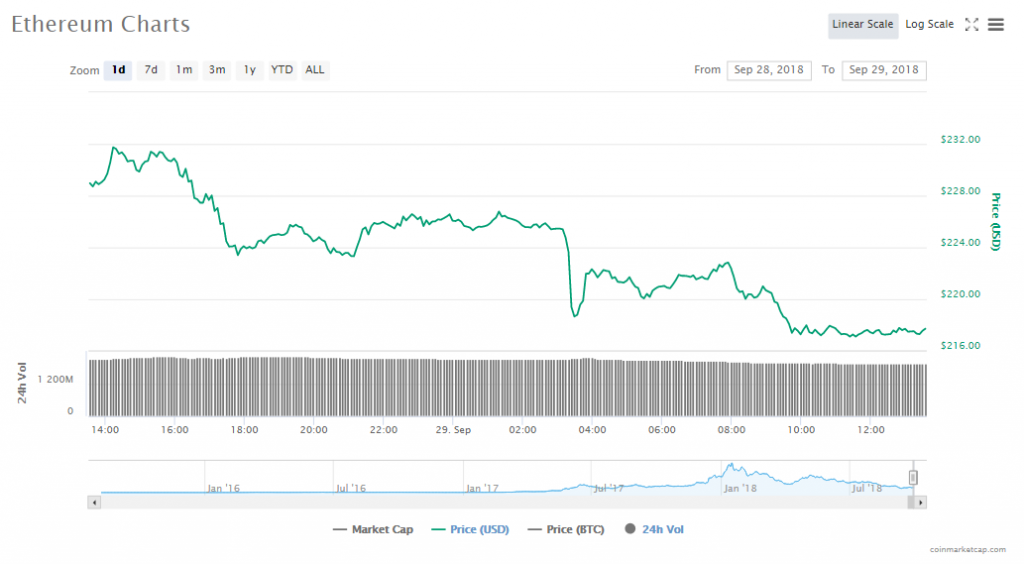Show ALL historical data
Screen dimensions: 1024x564
pyautogui.click(x=315, y=70)
